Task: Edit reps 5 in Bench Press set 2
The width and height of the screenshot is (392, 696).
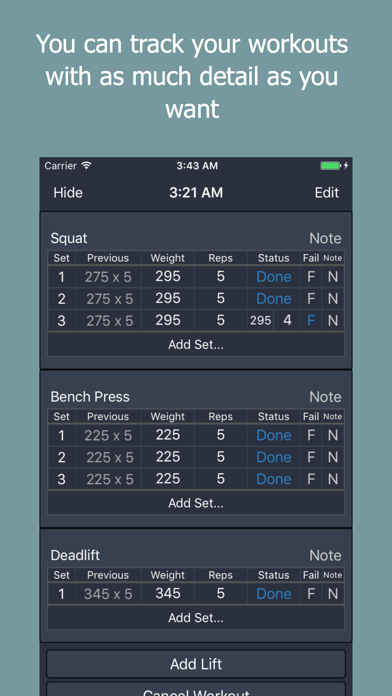Action: pyautogui.click(x=221, y=457)
